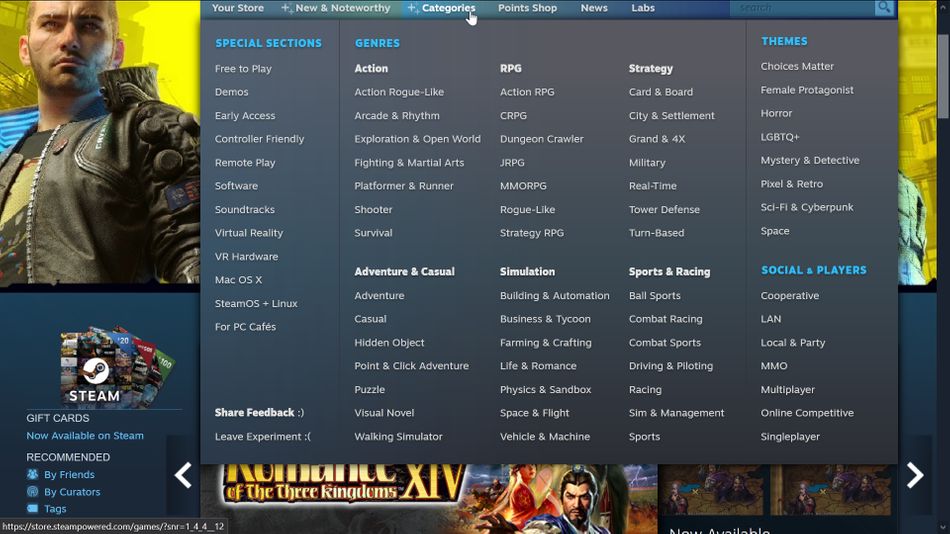Click the previous carousel arrow

[183, 475]
